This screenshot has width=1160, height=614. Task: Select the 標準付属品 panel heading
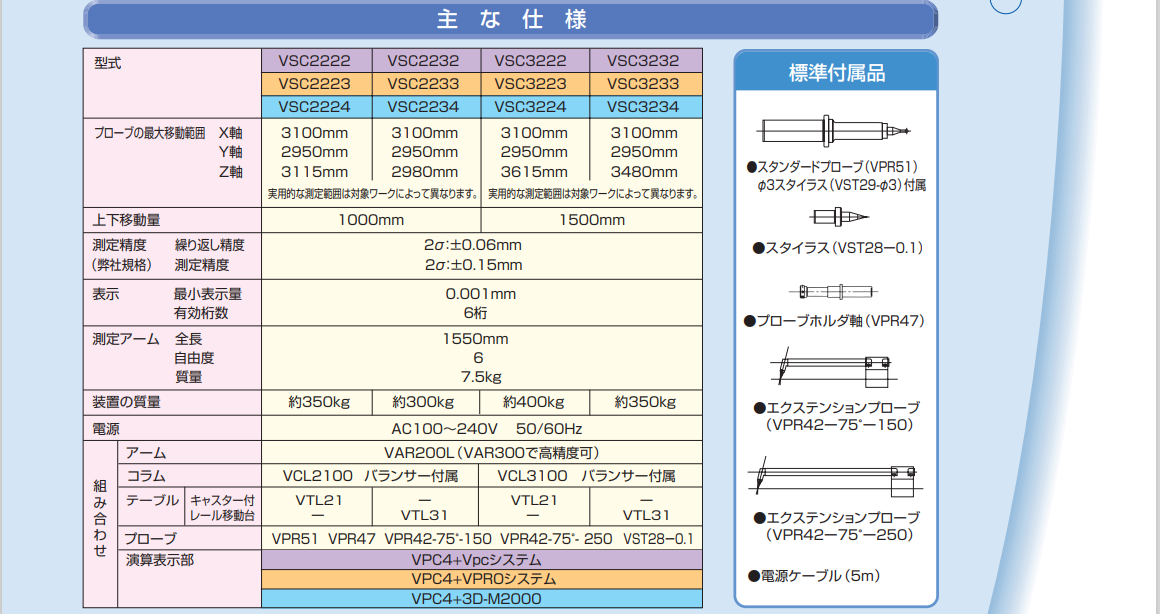click(836, 73)
